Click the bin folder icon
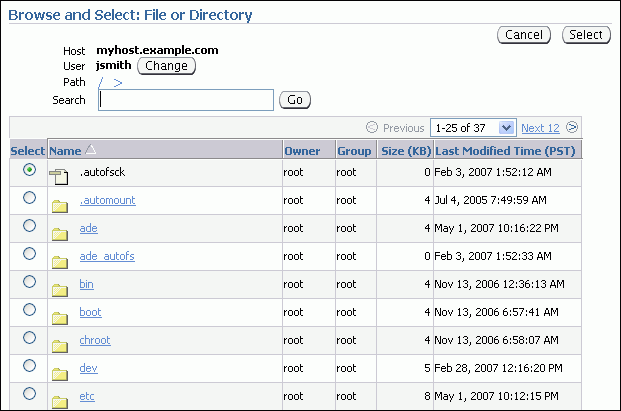Screen dimensions: 621x411 [x=60, y=288]
